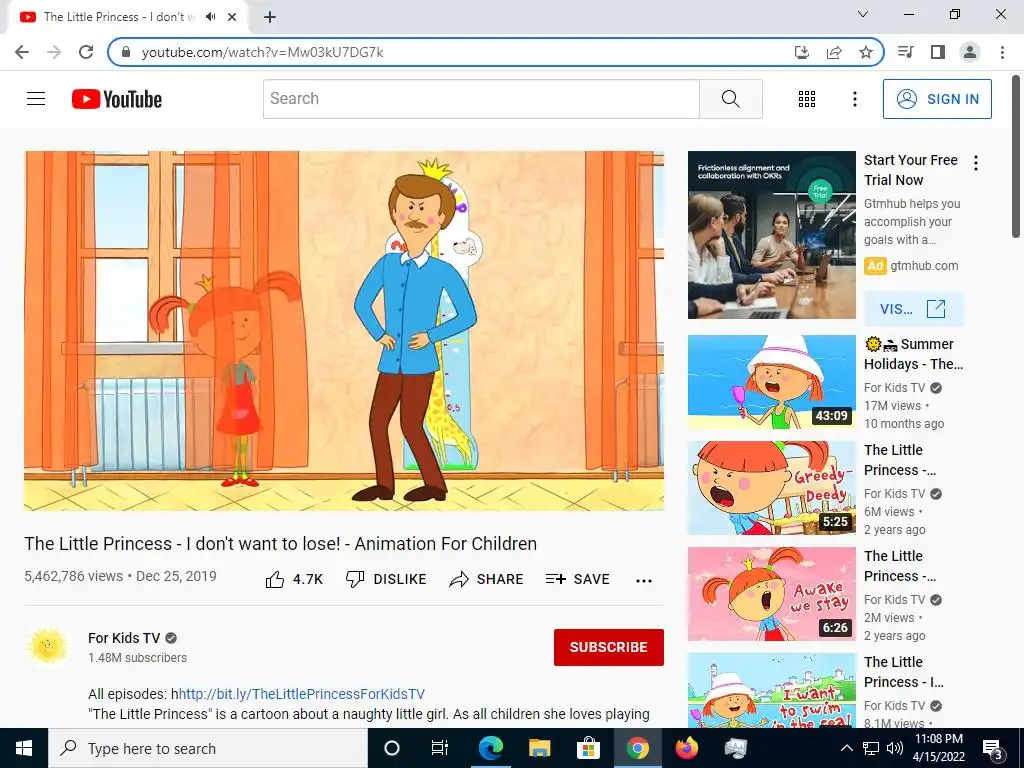Open the Summer Holidays video title
The image size is (1024, 768).
914,354
